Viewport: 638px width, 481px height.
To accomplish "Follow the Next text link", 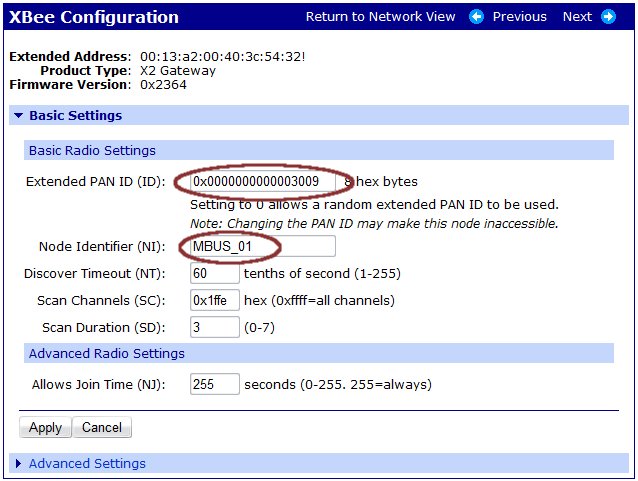I will point(577,17).
